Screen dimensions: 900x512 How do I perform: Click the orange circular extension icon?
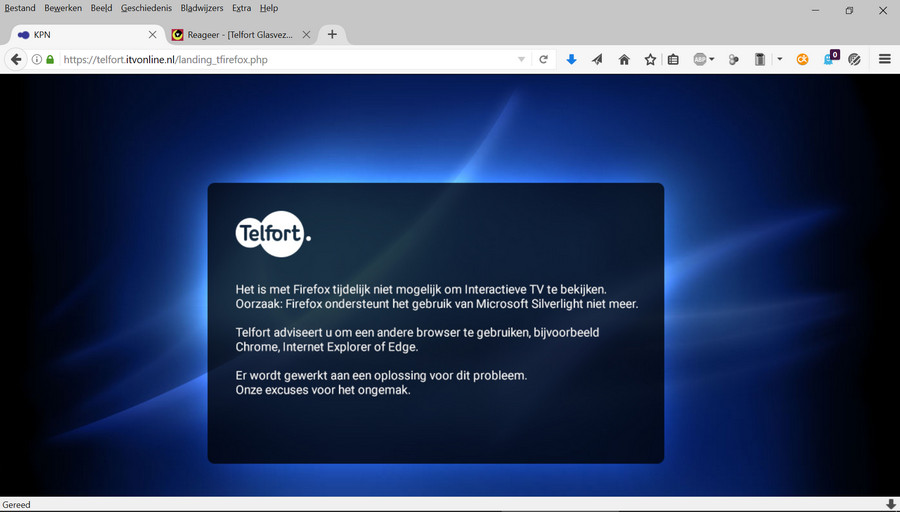point(802,59)
